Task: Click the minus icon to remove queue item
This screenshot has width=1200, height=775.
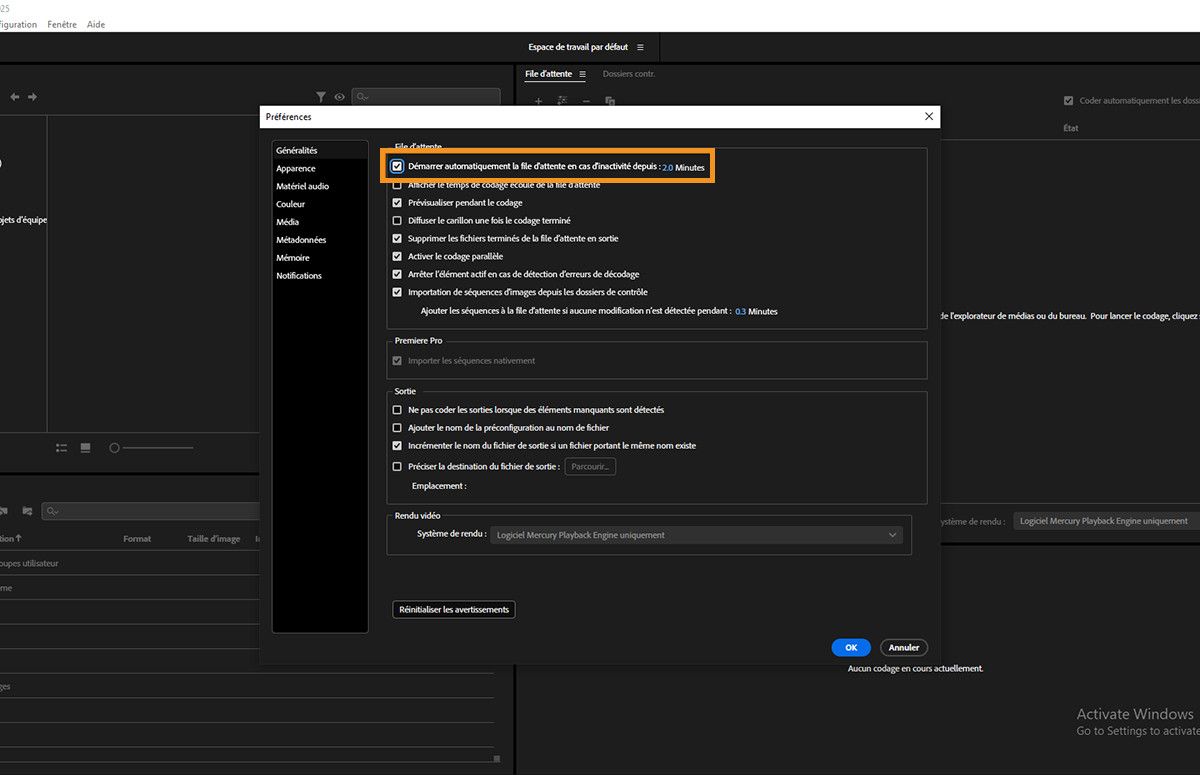Action: coord(586,101)
